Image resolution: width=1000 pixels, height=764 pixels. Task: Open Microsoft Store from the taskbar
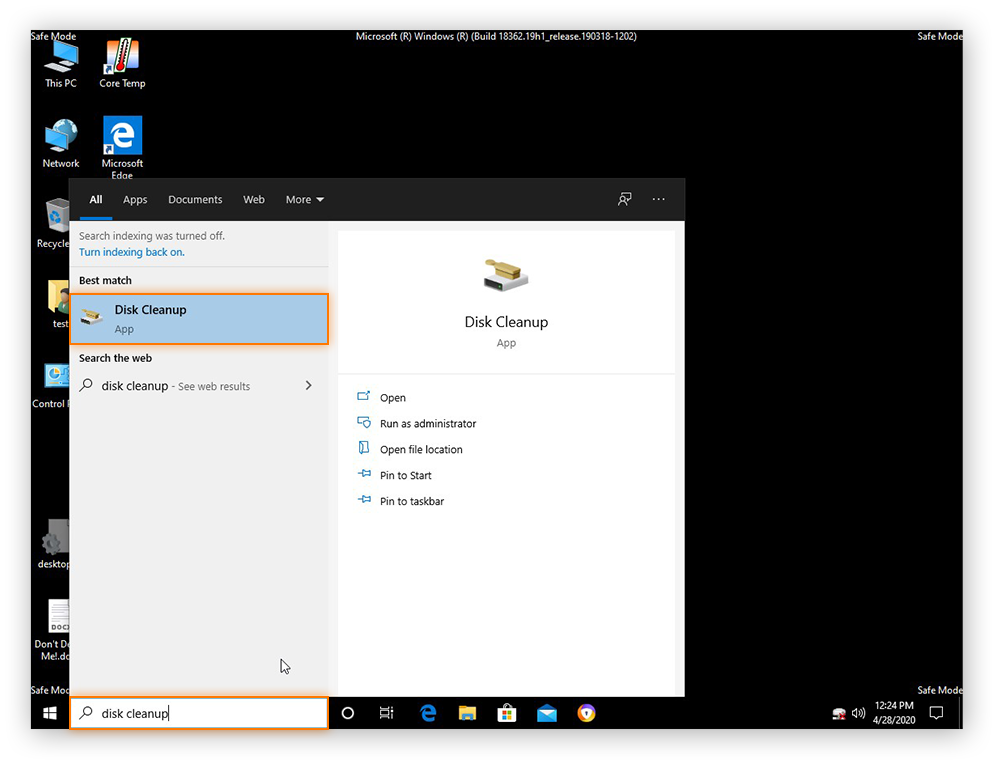tap(507, 713)
